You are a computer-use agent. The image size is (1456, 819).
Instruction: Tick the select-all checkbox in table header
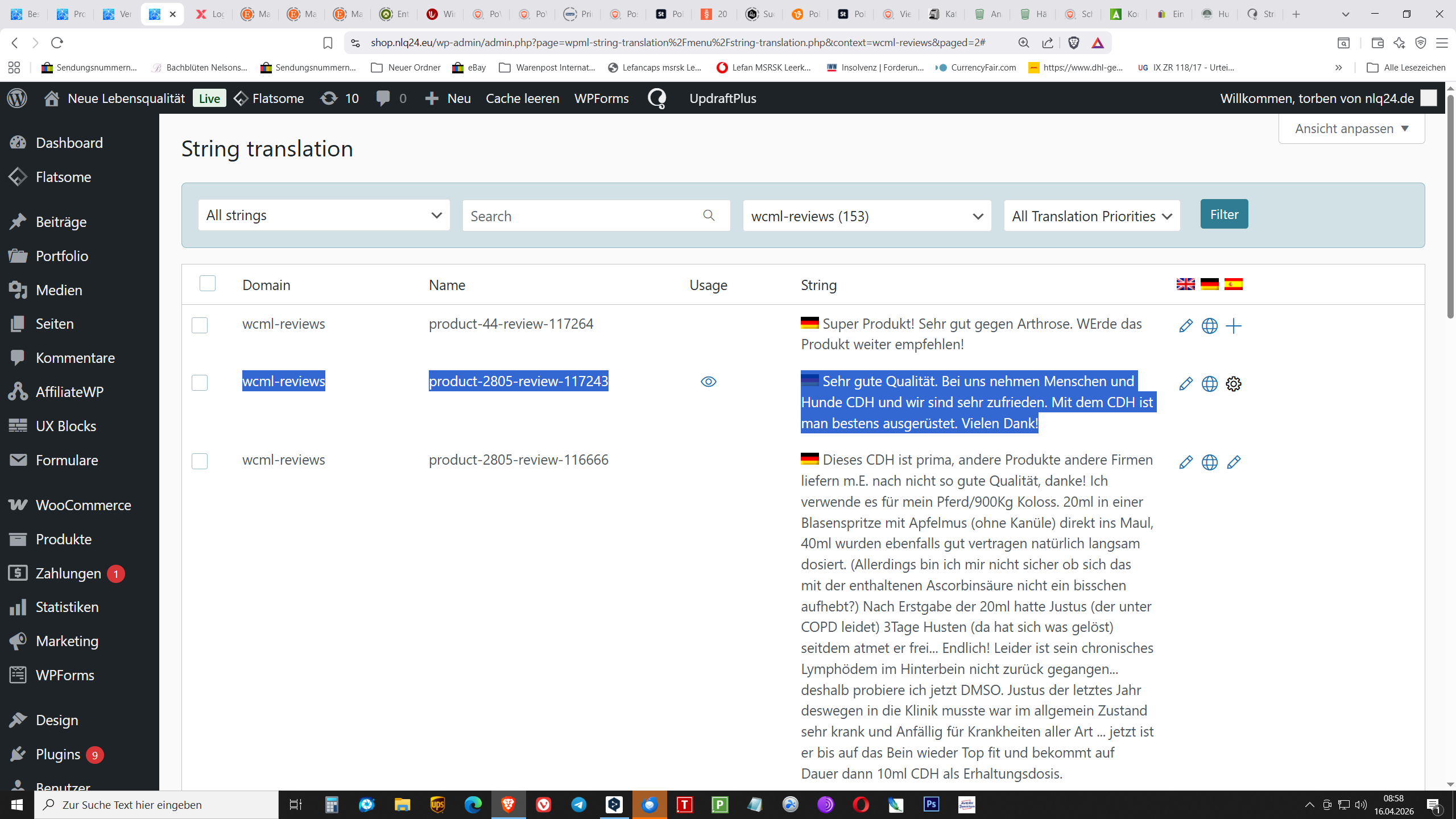[x=208, y=283]
